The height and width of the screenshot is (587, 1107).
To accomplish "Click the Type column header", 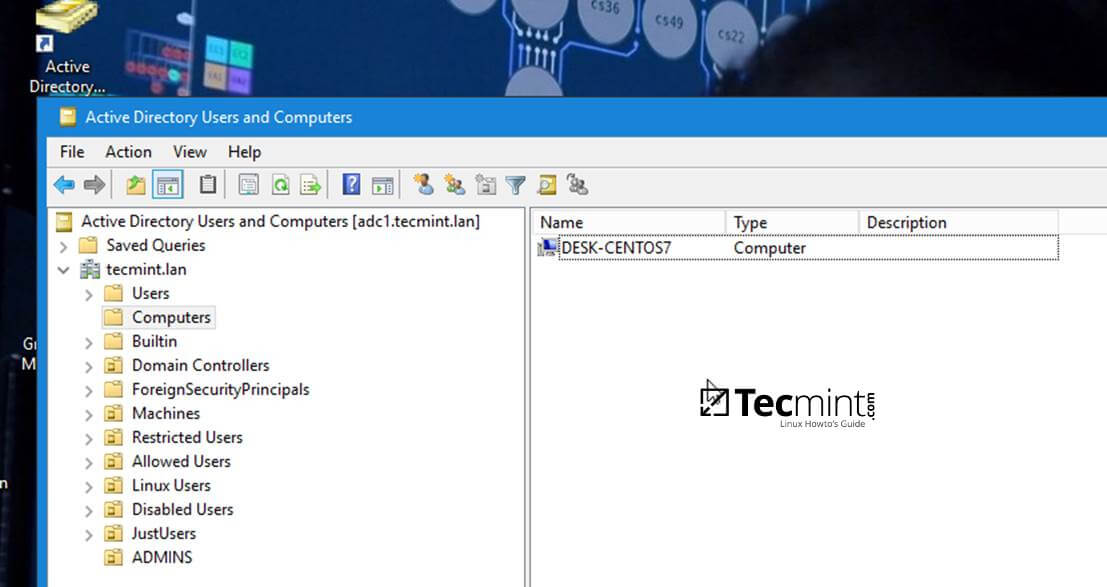I will click(x=790, y=222).
